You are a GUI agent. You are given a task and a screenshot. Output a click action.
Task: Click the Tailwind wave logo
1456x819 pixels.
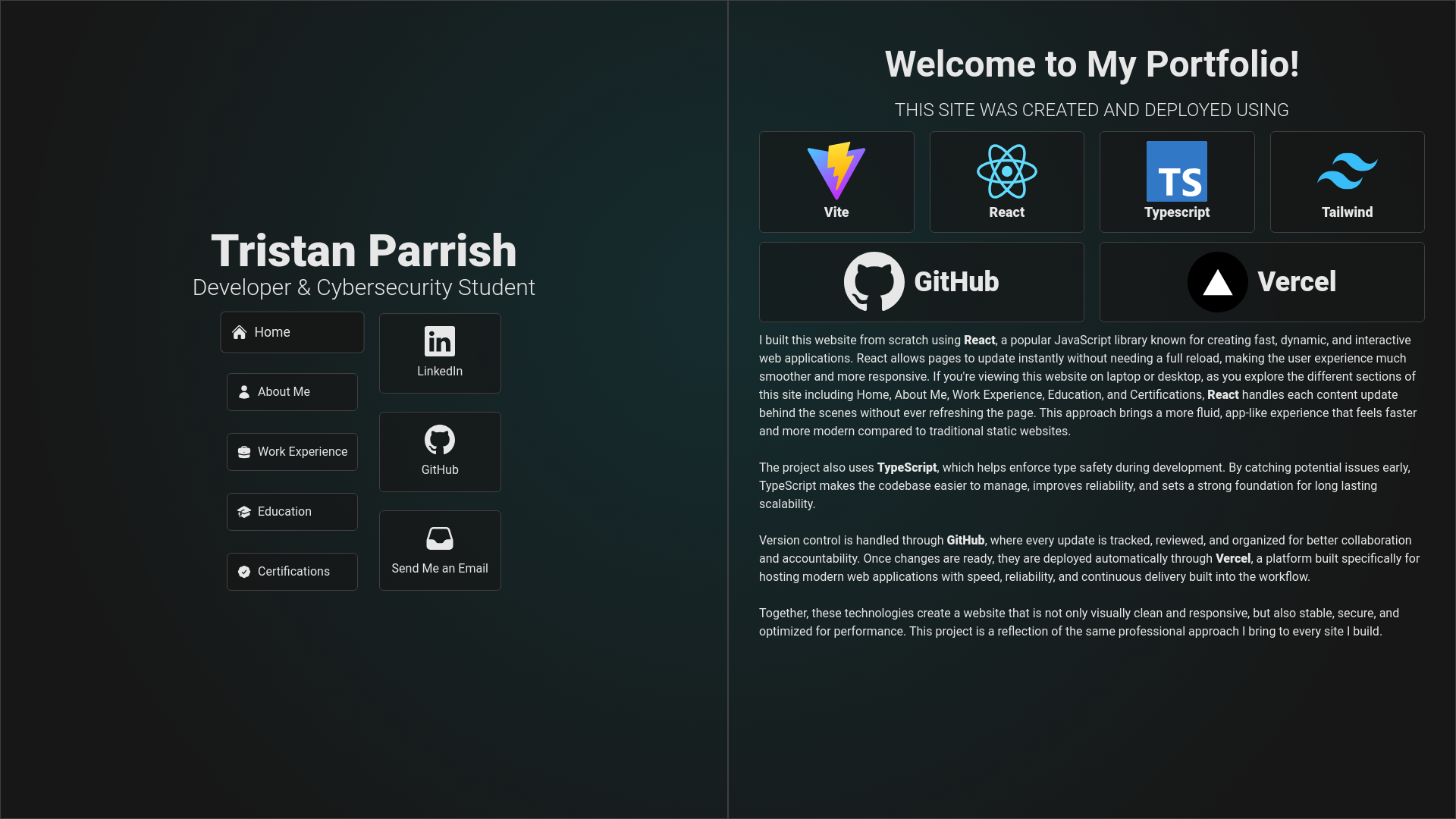(1348, 171)
